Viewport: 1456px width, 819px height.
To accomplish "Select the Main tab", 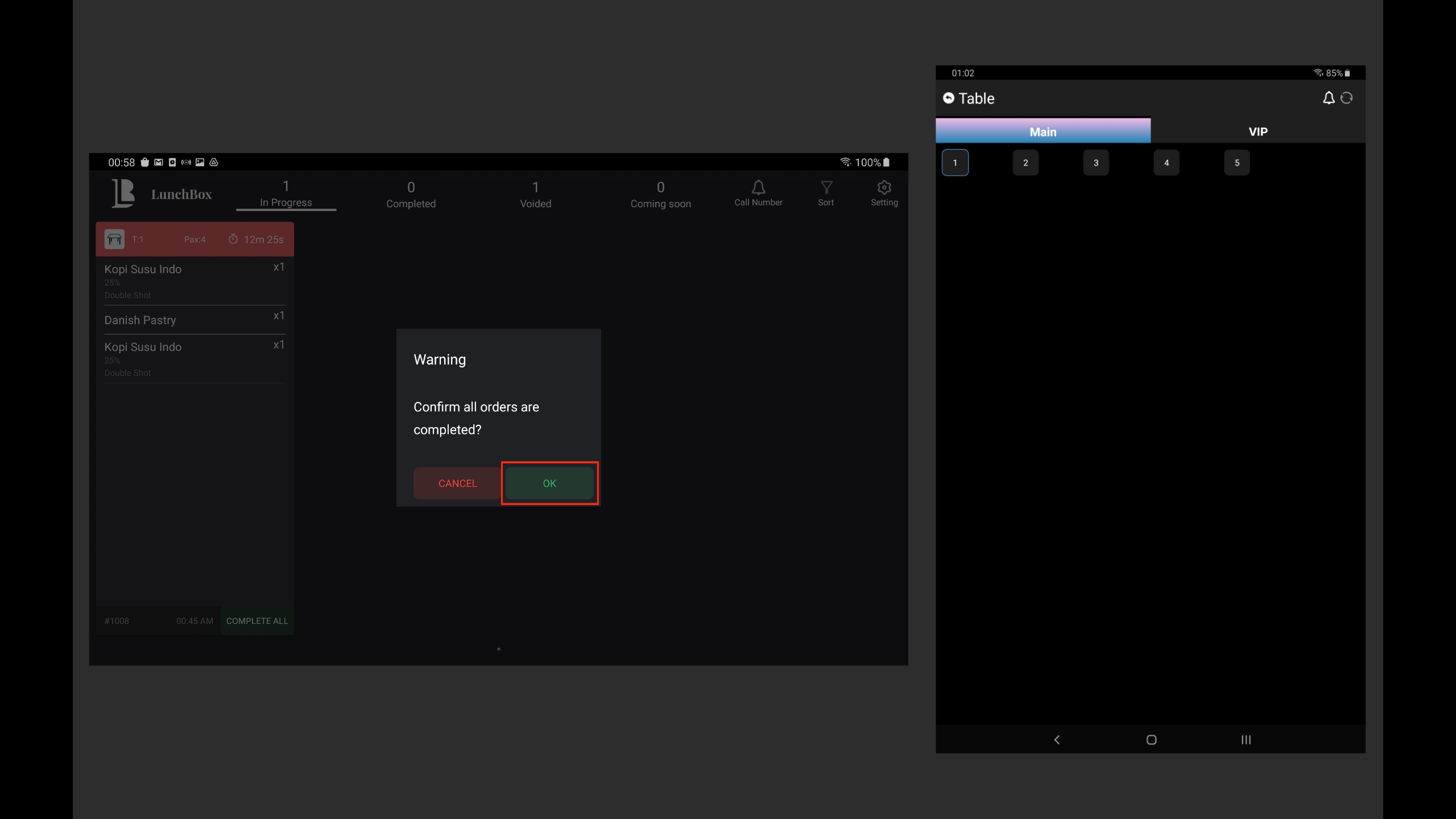I will [1043, 131].
